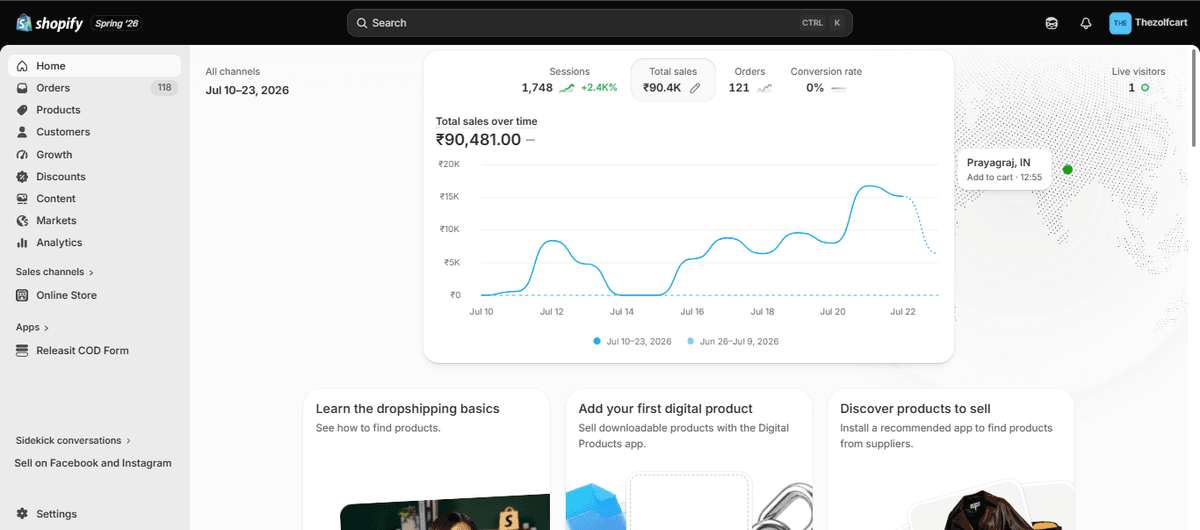Click the page's vertical scrollbar
The image size is (1200, 530).
point(1193,100)
